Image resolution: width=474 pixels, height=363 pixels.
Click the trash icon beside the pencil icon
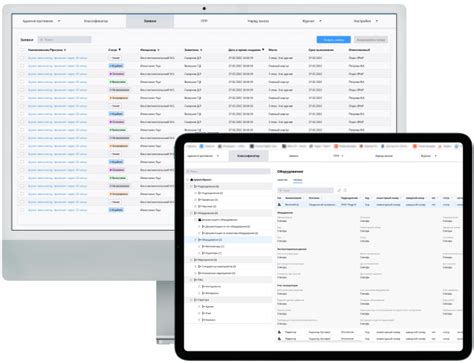(x=345, y=190)
